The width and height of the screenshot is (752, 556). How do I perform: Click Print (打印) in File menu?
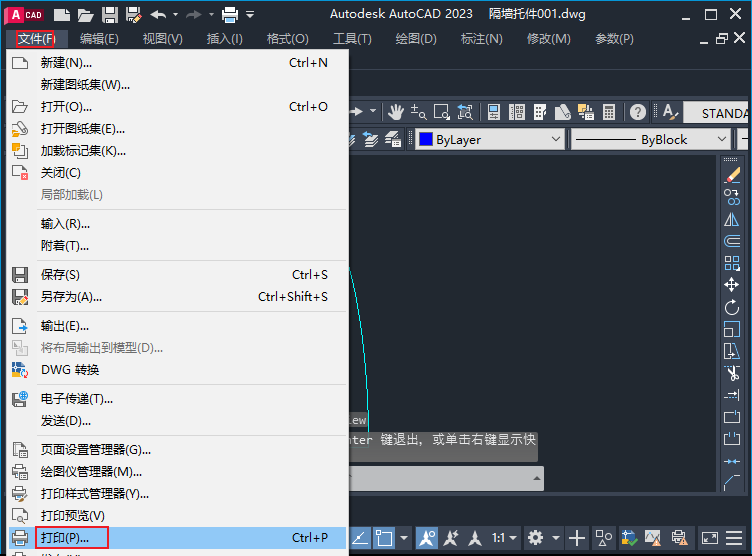click(65, 538)
